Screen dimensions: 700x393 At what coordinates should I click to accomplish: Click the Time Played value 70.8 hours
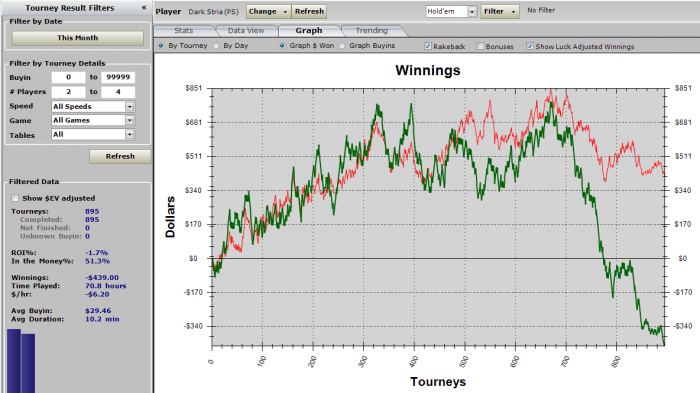point(106,286)
